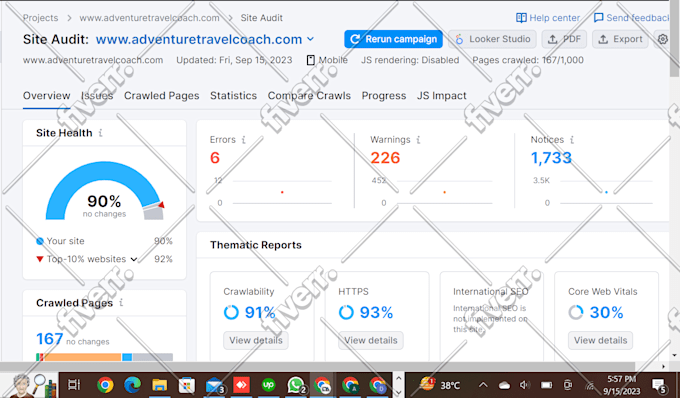This screenshot has height=398, width=680.
Task: Open AnyDesk from taskbar
Action: pyautogui.click(x=242, y=385)
